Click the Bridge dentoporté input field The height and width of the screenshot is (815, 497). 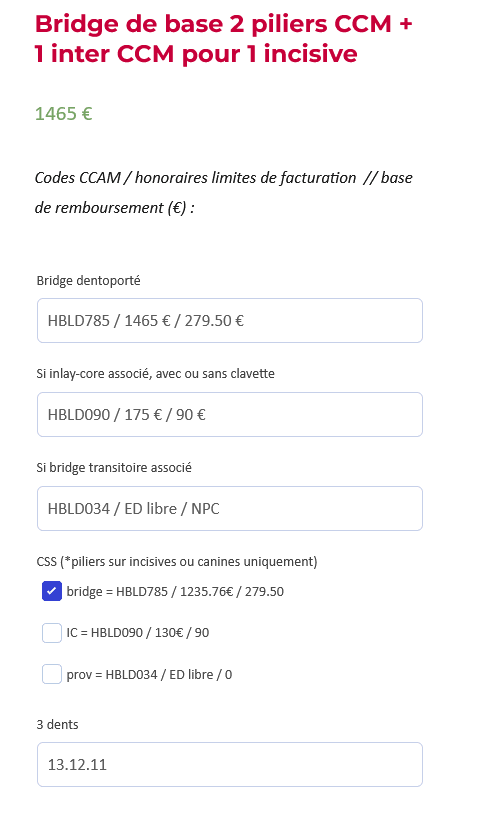coord(230,321)
